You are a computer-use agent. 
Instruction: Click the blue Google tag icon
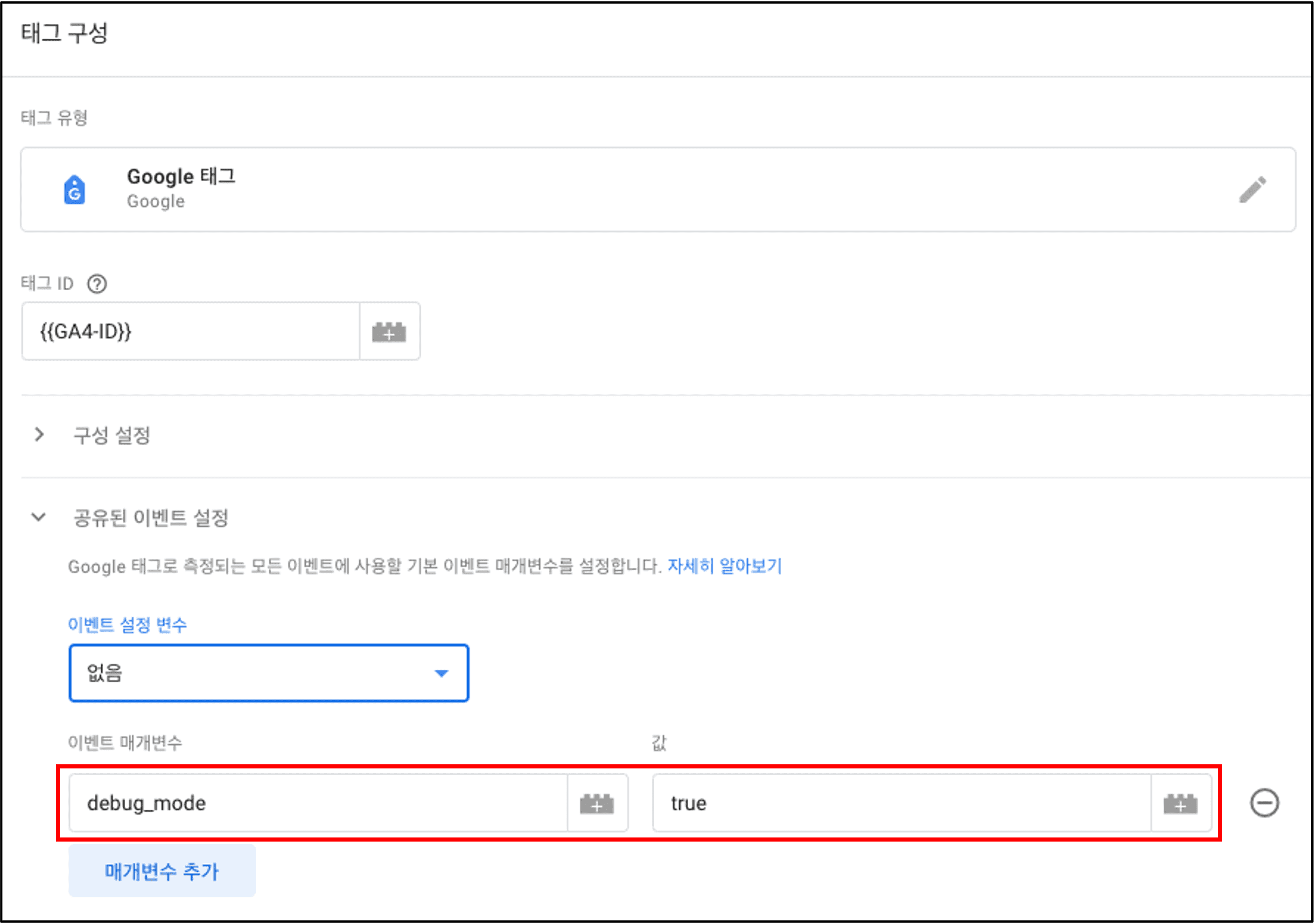(x=75, y=189)
